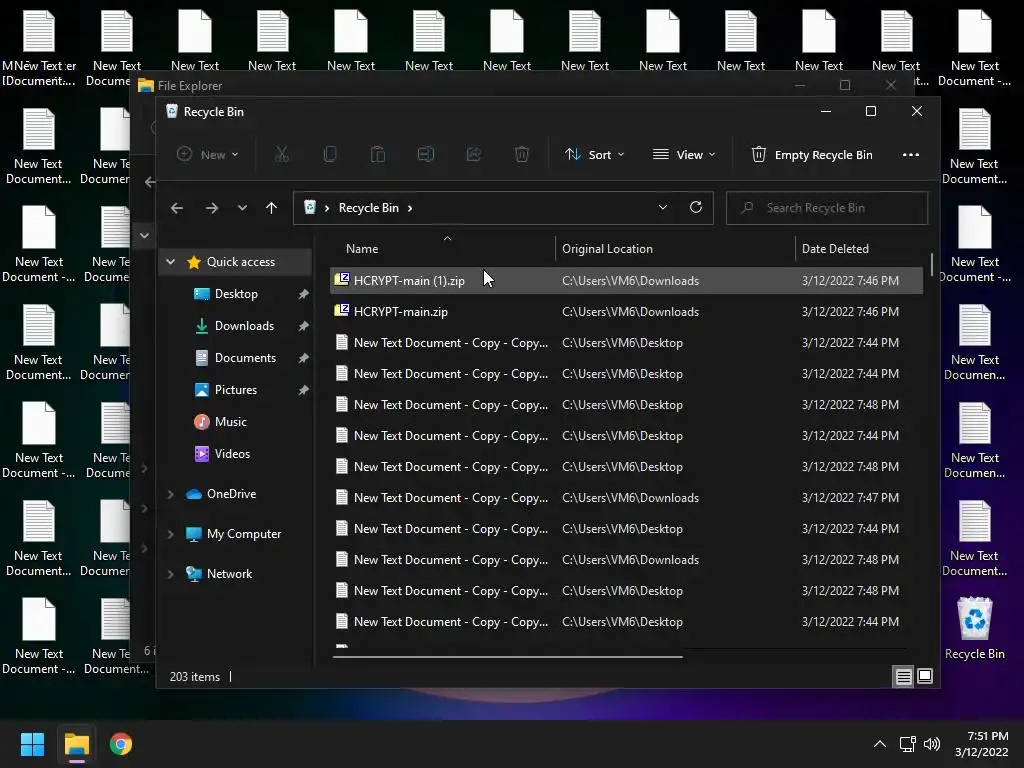The height and width of the screenshot is (768, 1024).
Task: Open the View dropdown menu
Action: point(684,155)
